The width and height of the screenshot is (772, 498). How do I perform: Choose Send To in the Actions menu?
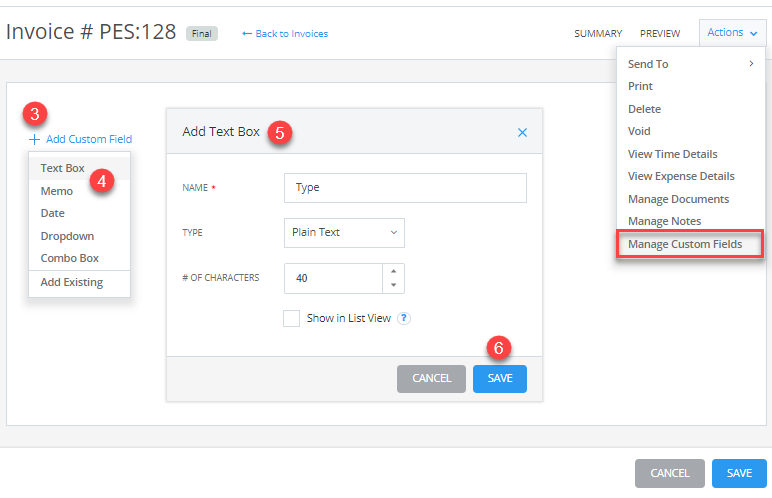click(691, 64)
